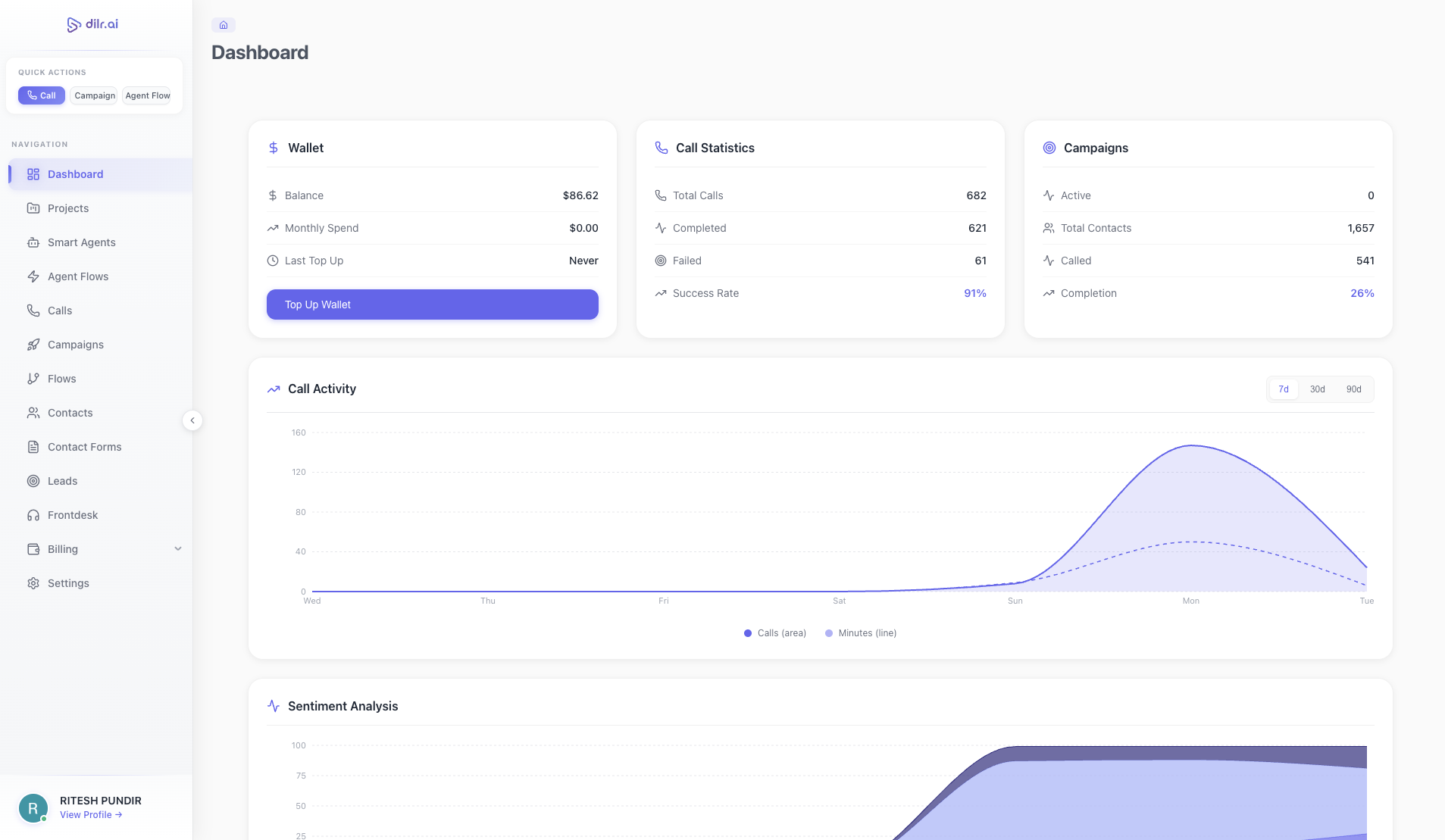Click the Agent Flows lightning icon
1445x840 pixels.
33,276
